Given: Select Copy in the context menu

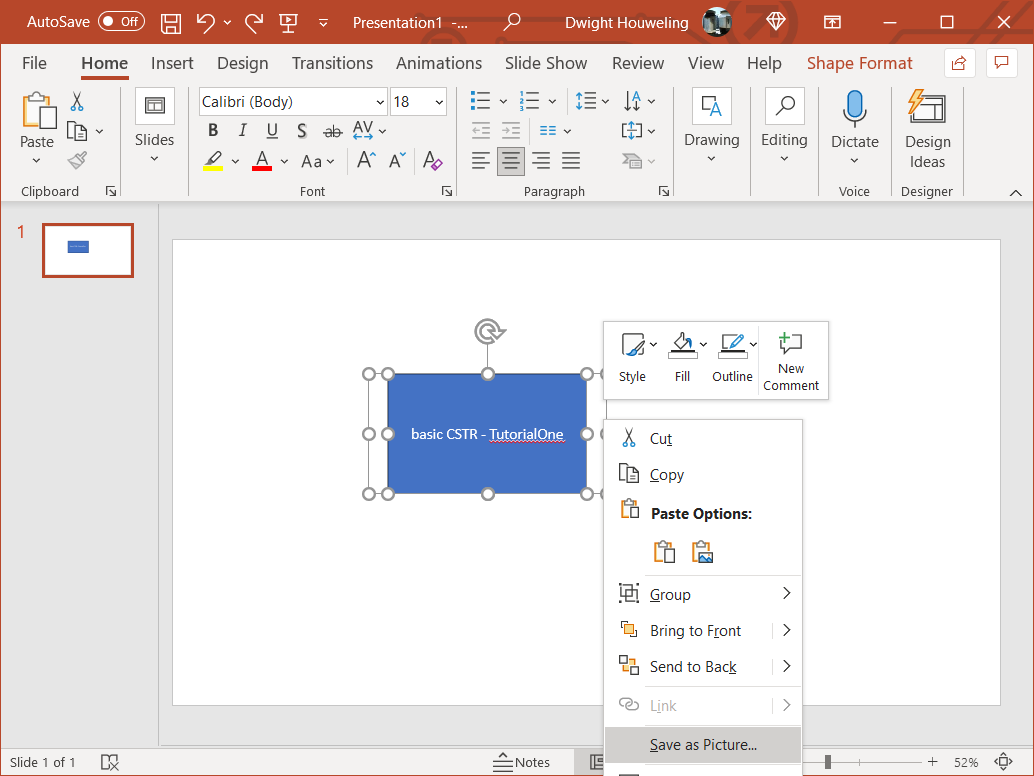Looking at the screenshot, I should 667,475.
